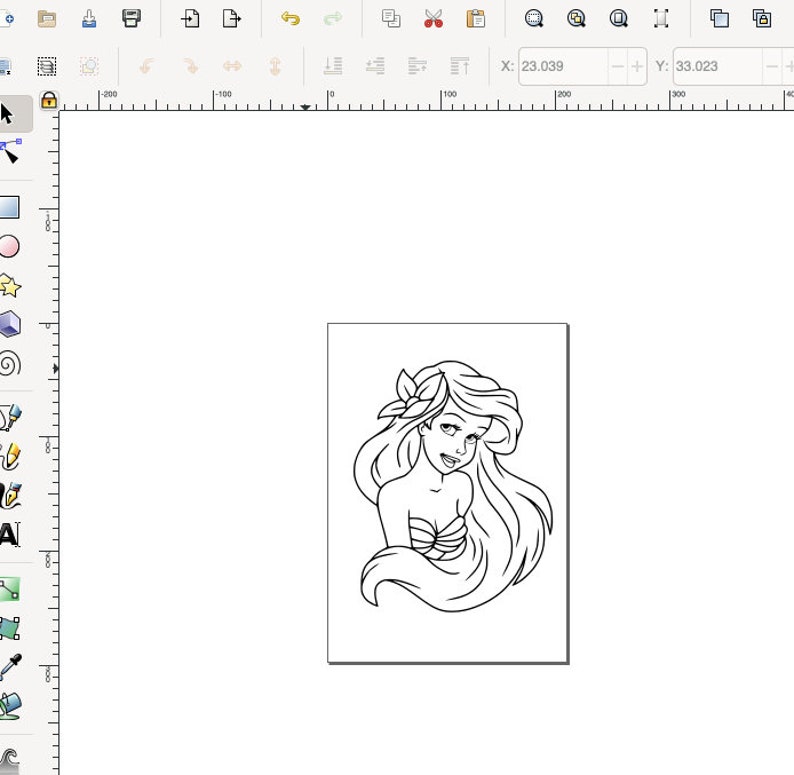
Task: Paste from clipboard icon
Action: [x=476, y=19]
